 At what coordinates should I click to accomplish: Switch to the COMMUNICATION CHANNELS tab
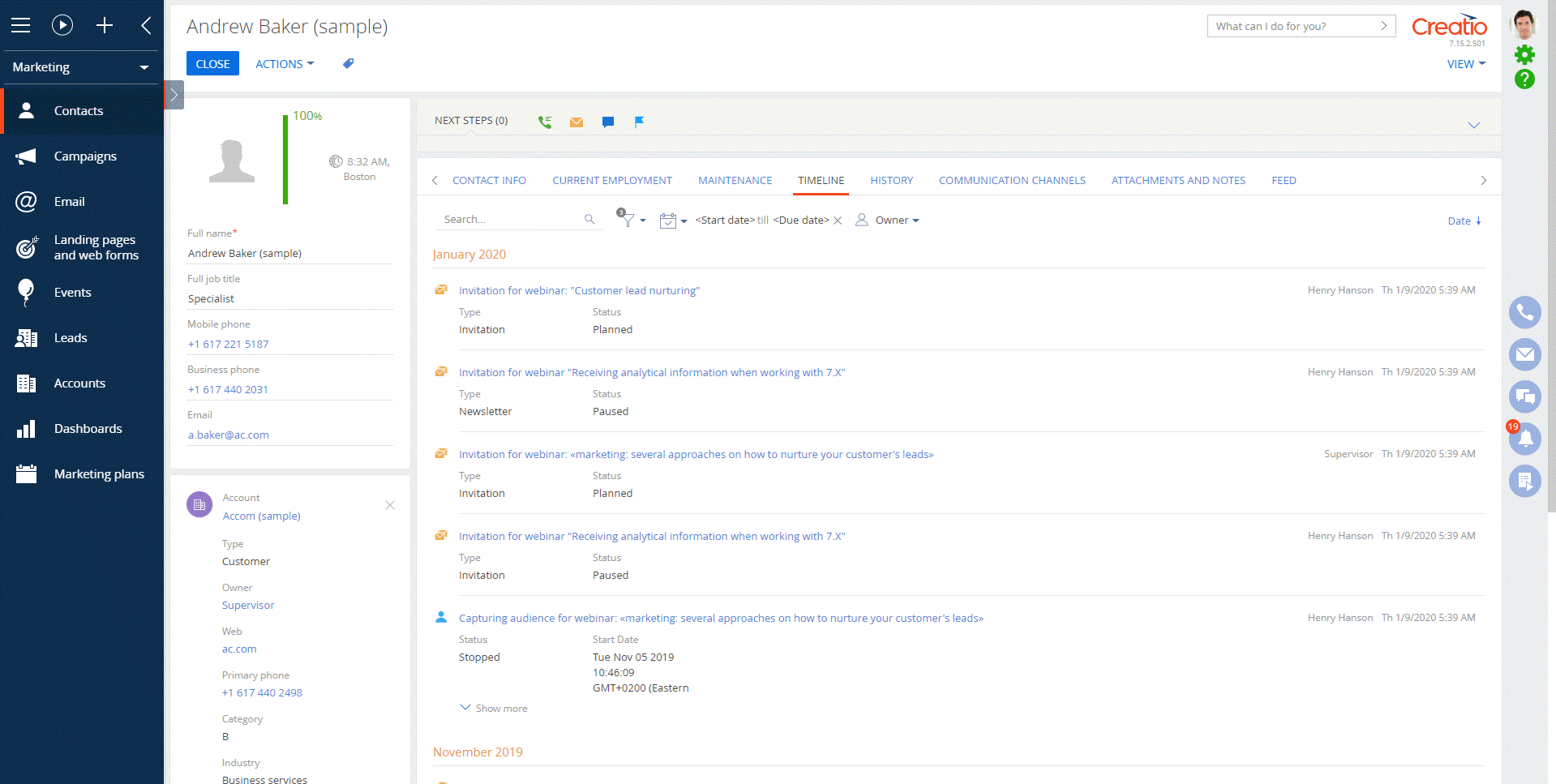(x=1012, y=181)
